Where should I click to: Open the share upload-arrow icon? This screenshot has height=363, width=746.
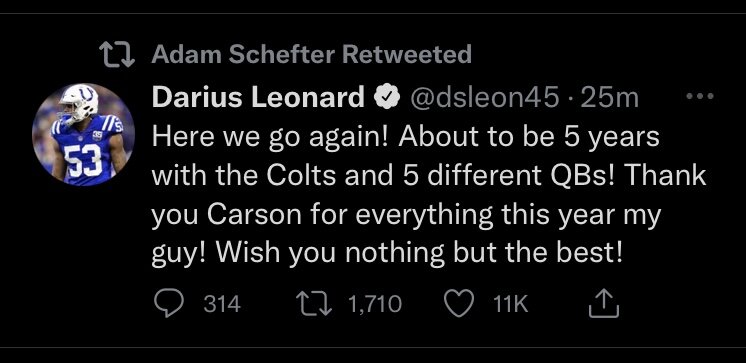tap(604, 304)
